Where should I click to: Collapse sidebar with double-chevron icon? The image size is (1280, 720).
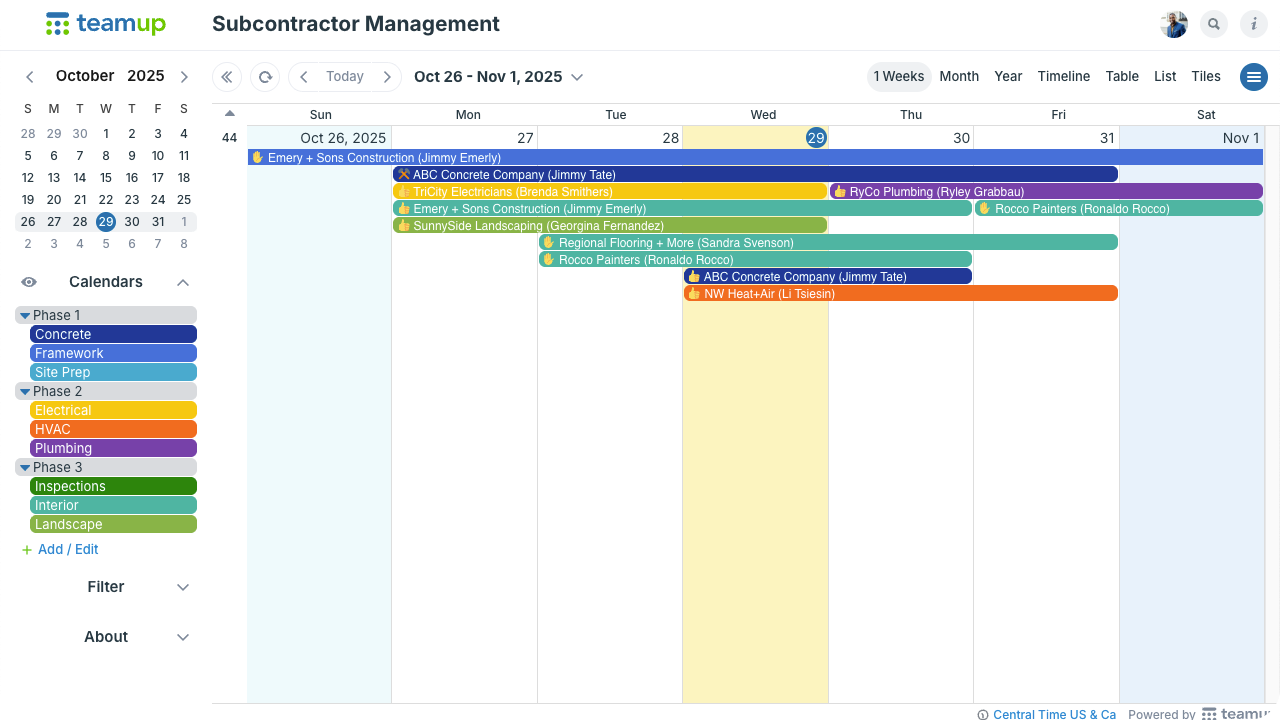pos(227,77)
